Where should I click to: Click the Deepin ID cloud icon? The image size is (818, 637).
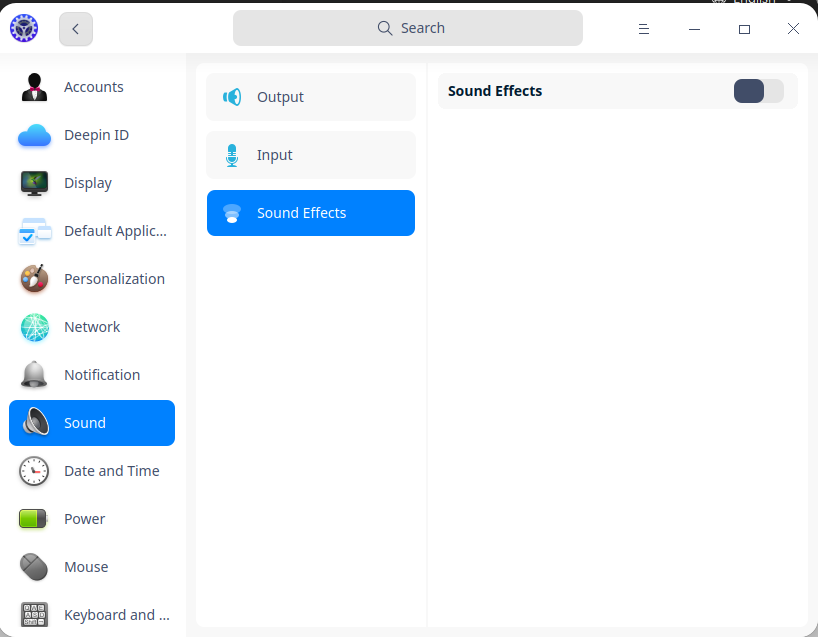click(34, 135)
